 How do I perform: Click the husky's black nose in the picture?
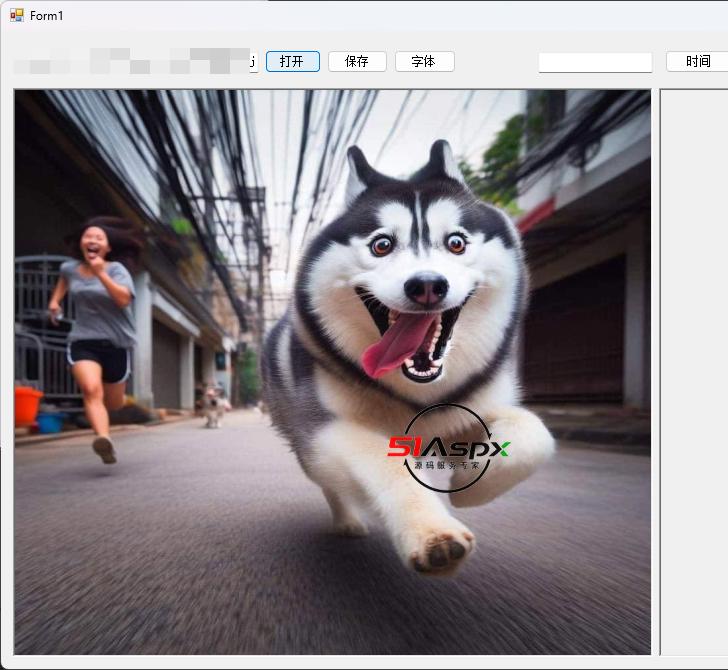(x=426, y=289)
